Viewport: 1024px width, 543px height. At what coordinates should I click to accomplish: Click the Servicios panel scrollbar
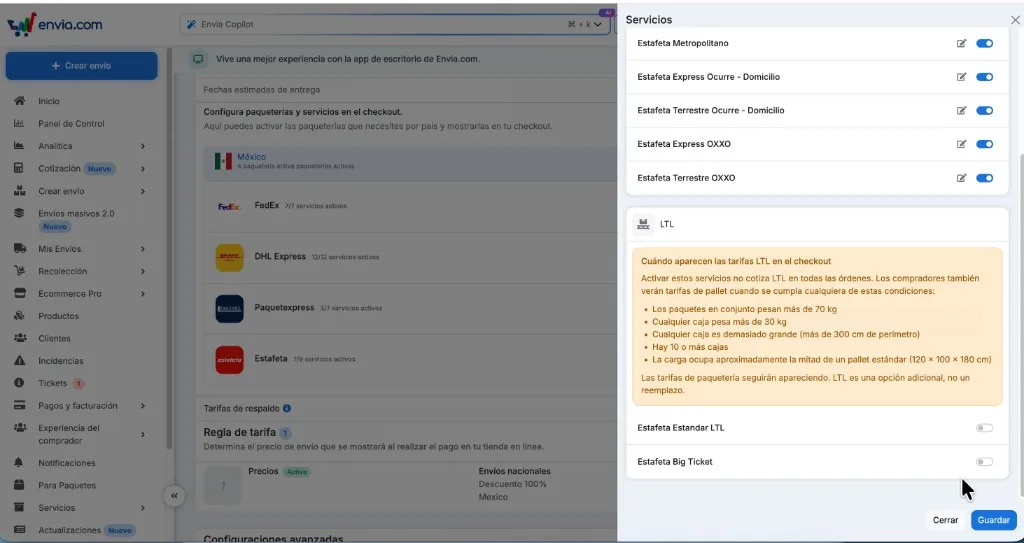tap(1020, 323)
